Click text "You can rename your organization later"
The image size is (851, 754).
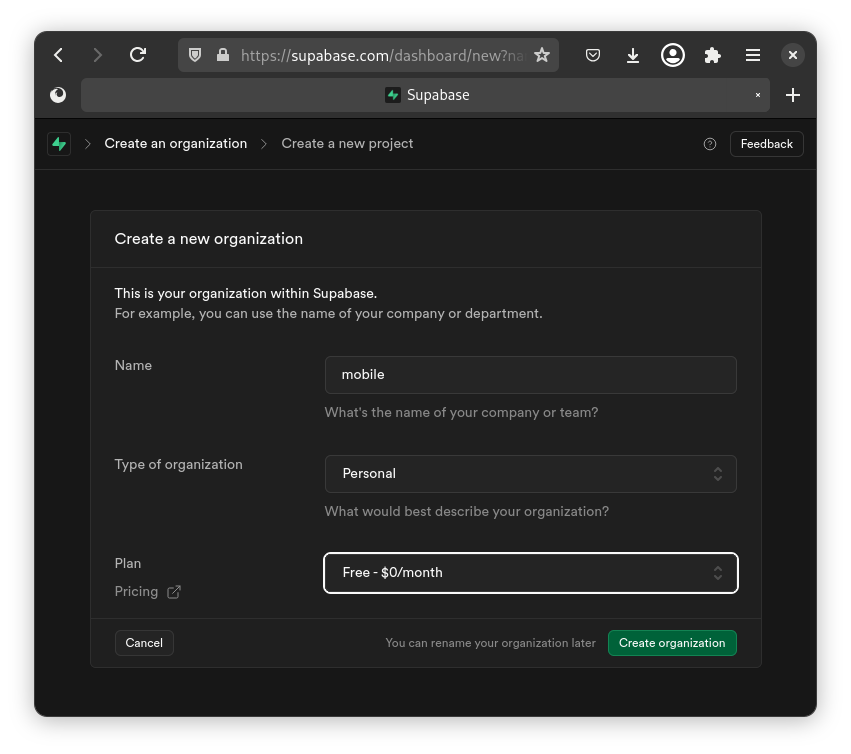click(x=490, y=643)
